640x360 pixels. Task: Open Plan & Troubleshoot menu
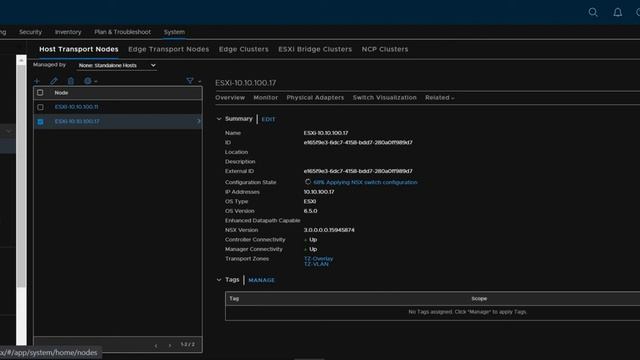click(122, 32)
